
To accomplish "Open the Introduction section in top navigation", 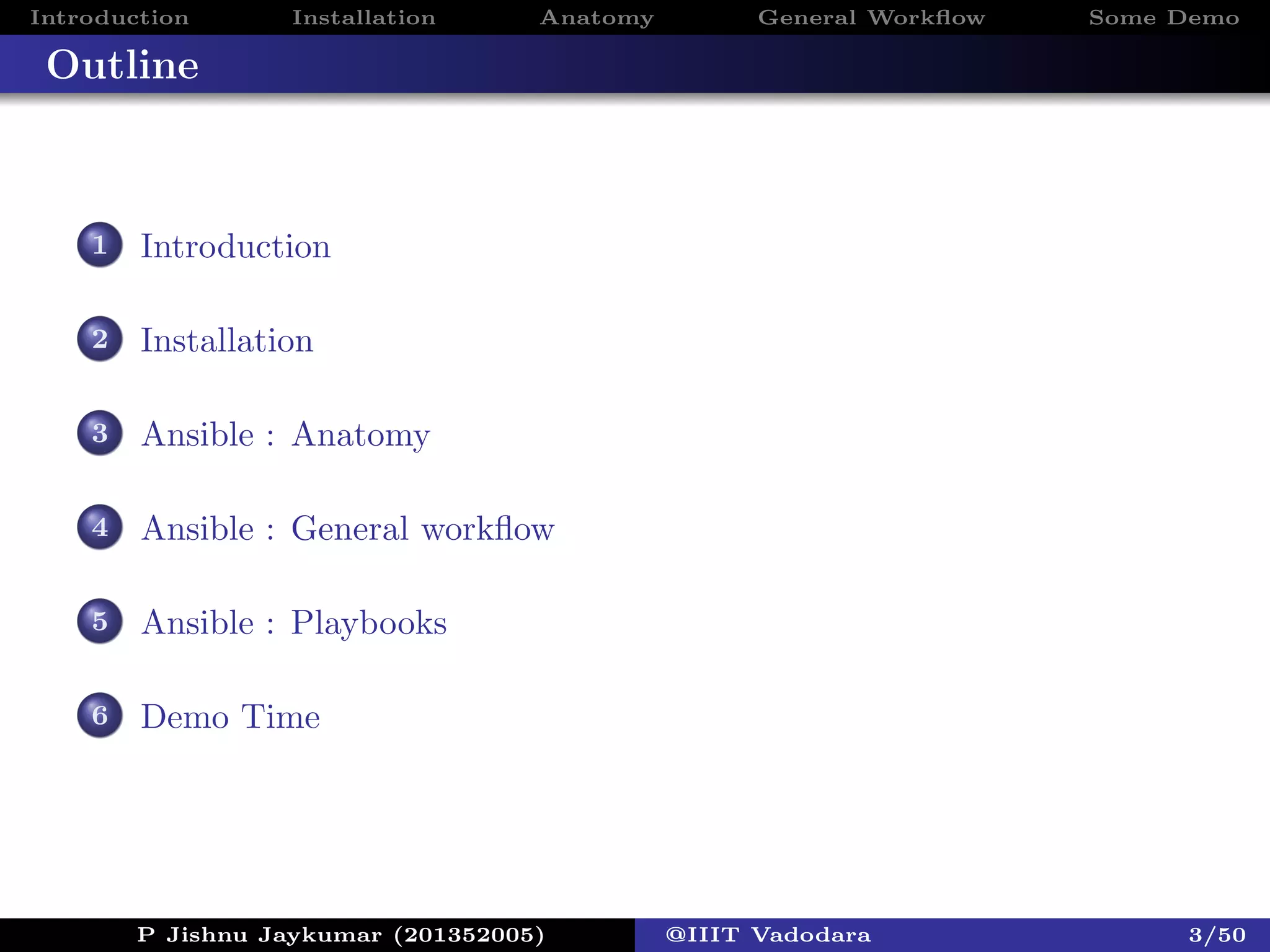I will 110,17.
